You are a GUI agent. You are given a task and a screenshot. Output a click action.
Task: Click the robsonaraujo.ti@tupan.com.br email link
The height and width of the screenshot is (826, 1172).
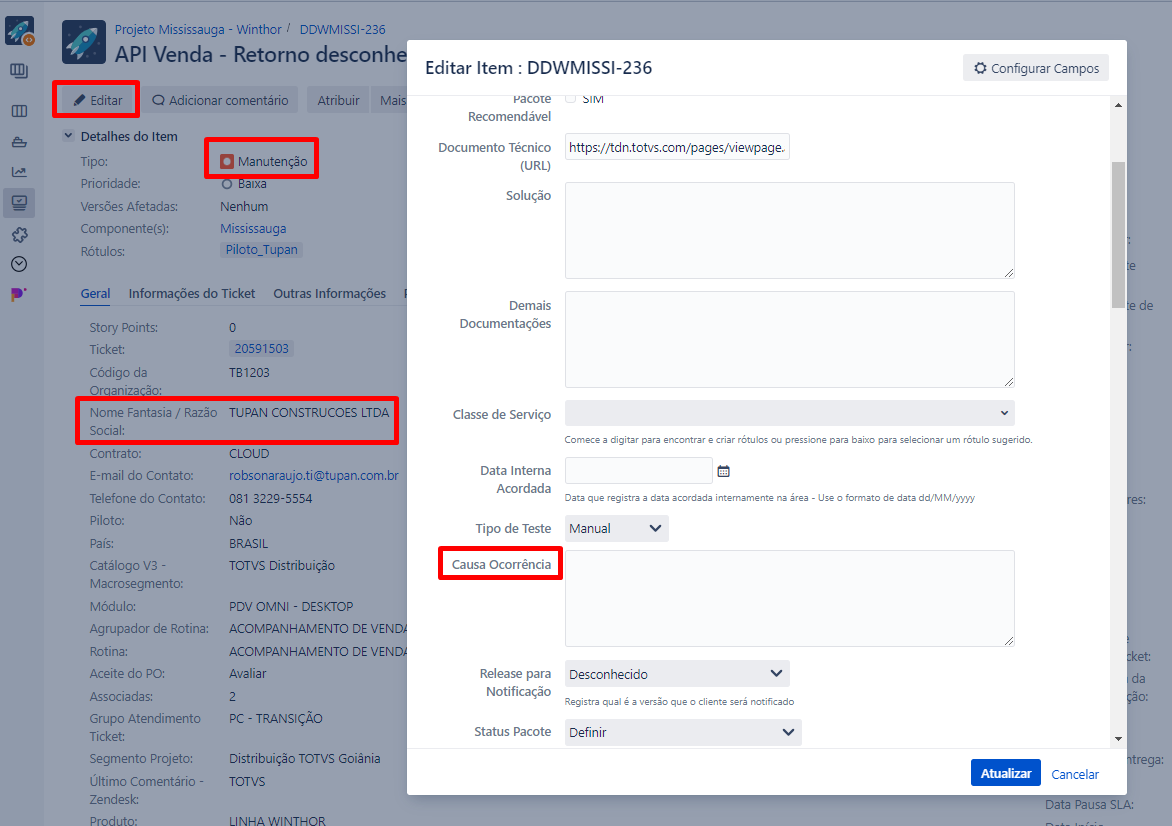pyautogui.click(x=314, y=475)
